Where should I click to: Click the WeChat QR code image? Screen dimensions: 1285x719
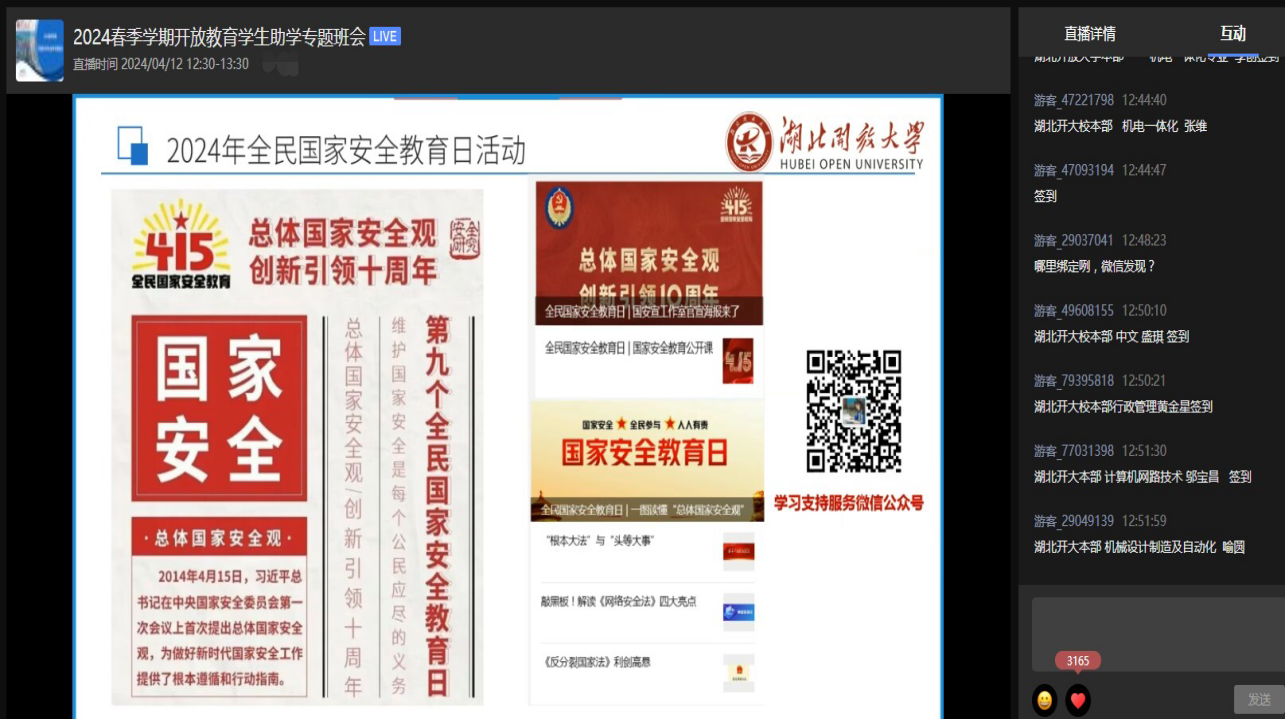[854, 411]
